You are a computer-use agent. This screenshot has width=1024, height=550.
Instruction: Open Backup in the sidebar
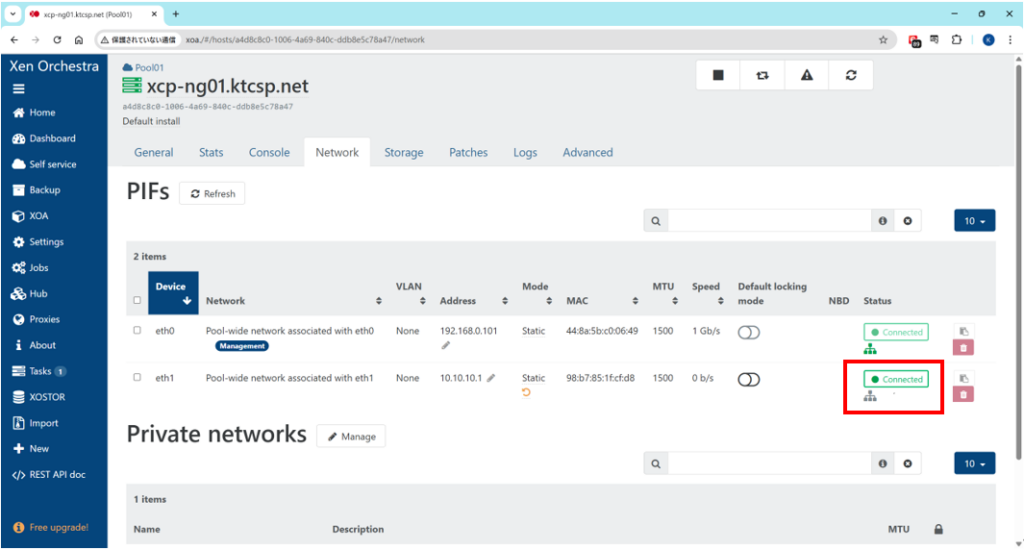click(44, 190)
